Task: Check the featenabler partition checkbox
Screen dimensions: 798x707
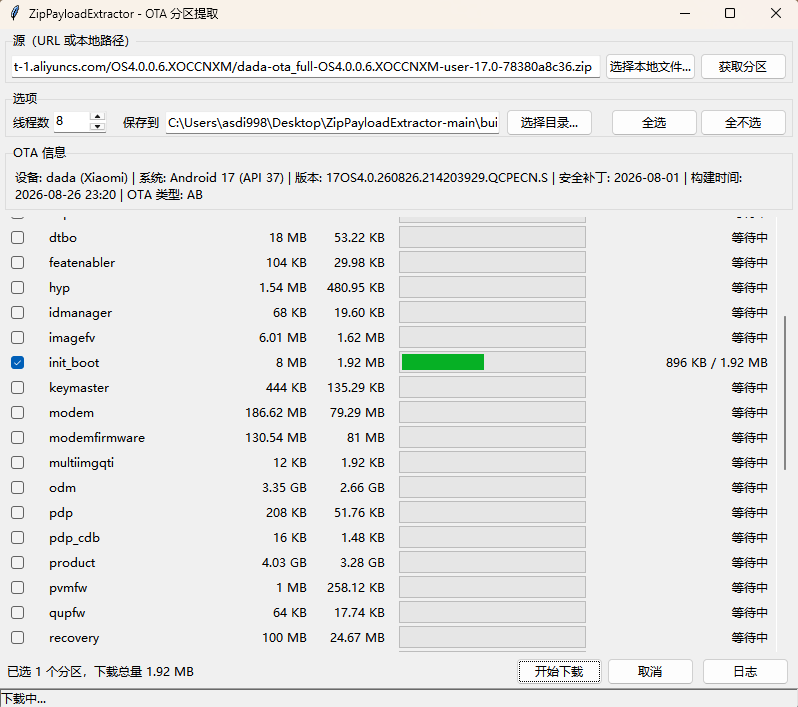Action: [x=18, y=263]
